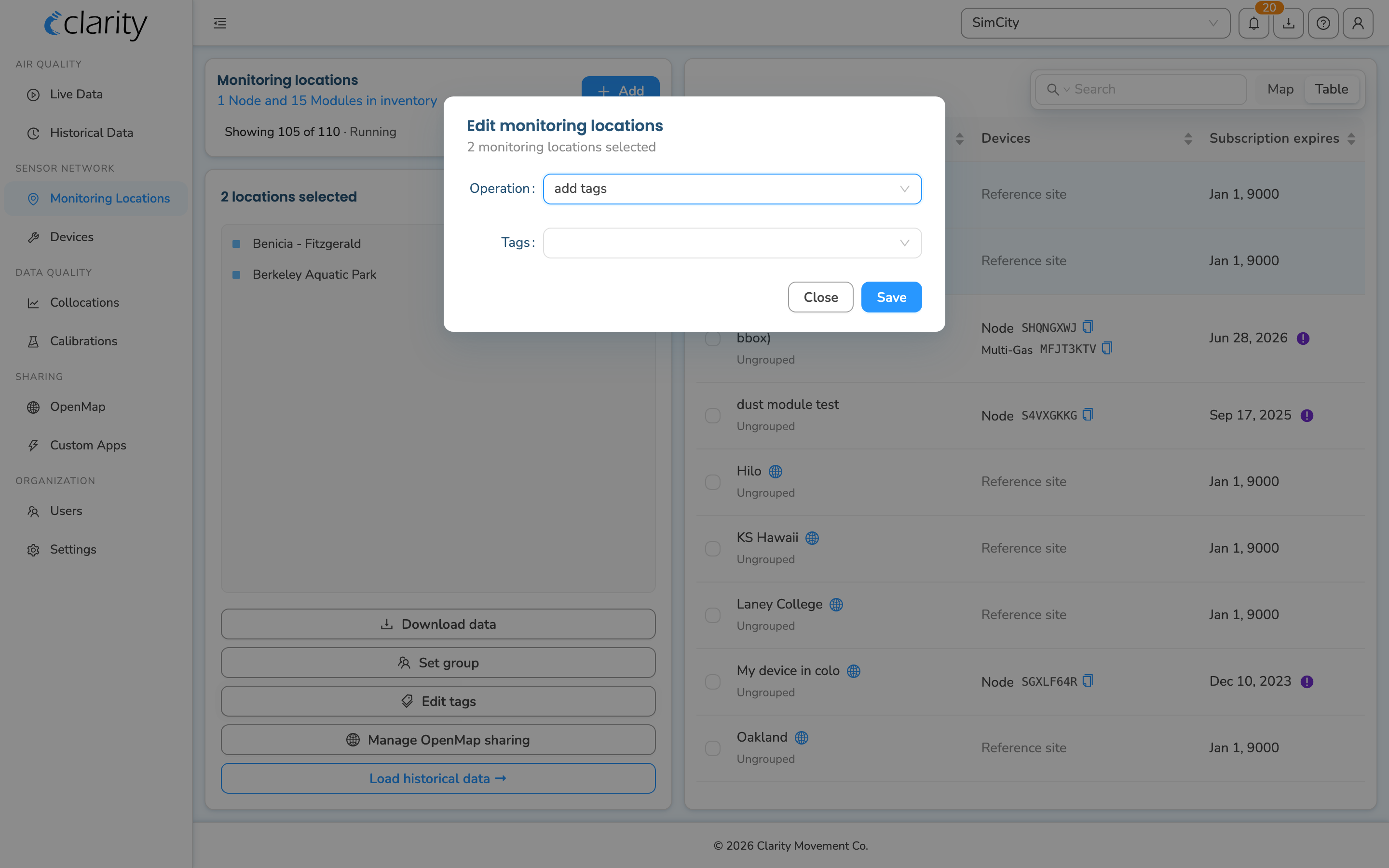Open the SimCity organization dropdown
The height and width of the screenshot is (868, 1389).
click(1095, 23)
